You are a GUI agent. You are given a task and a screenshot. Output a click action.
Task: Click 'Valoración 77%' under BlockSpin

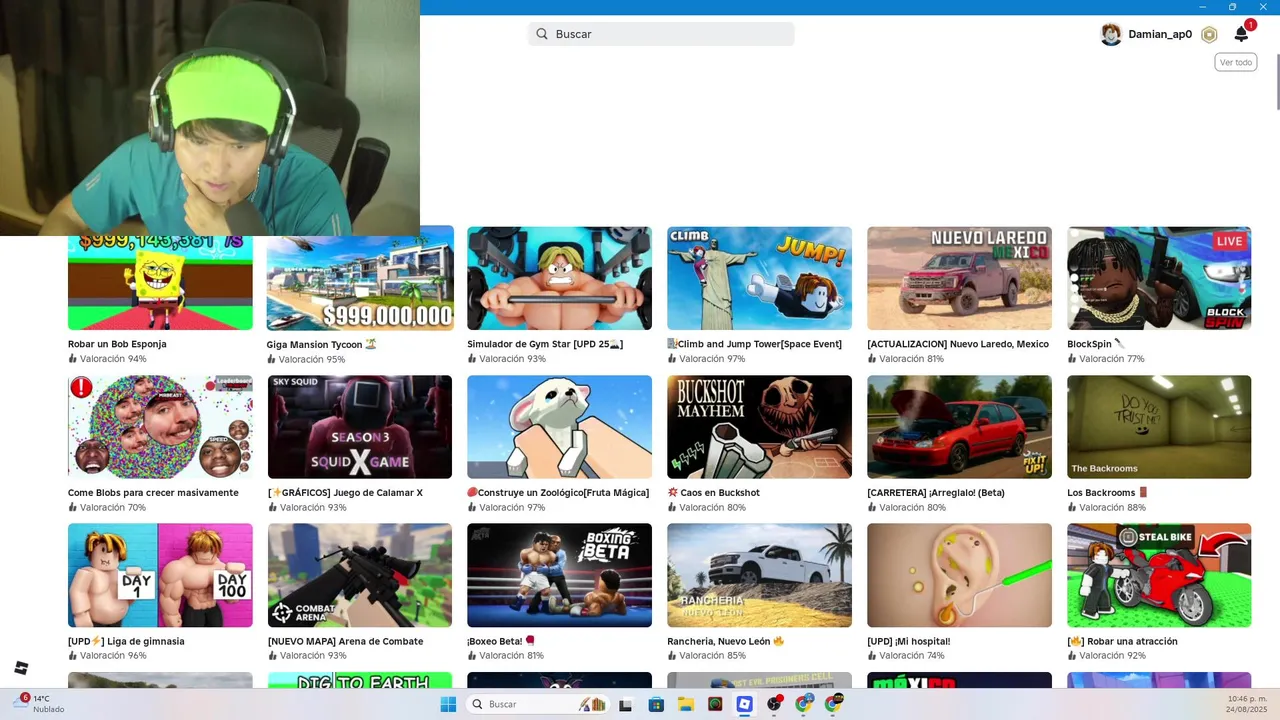[x=1112, y=359]
